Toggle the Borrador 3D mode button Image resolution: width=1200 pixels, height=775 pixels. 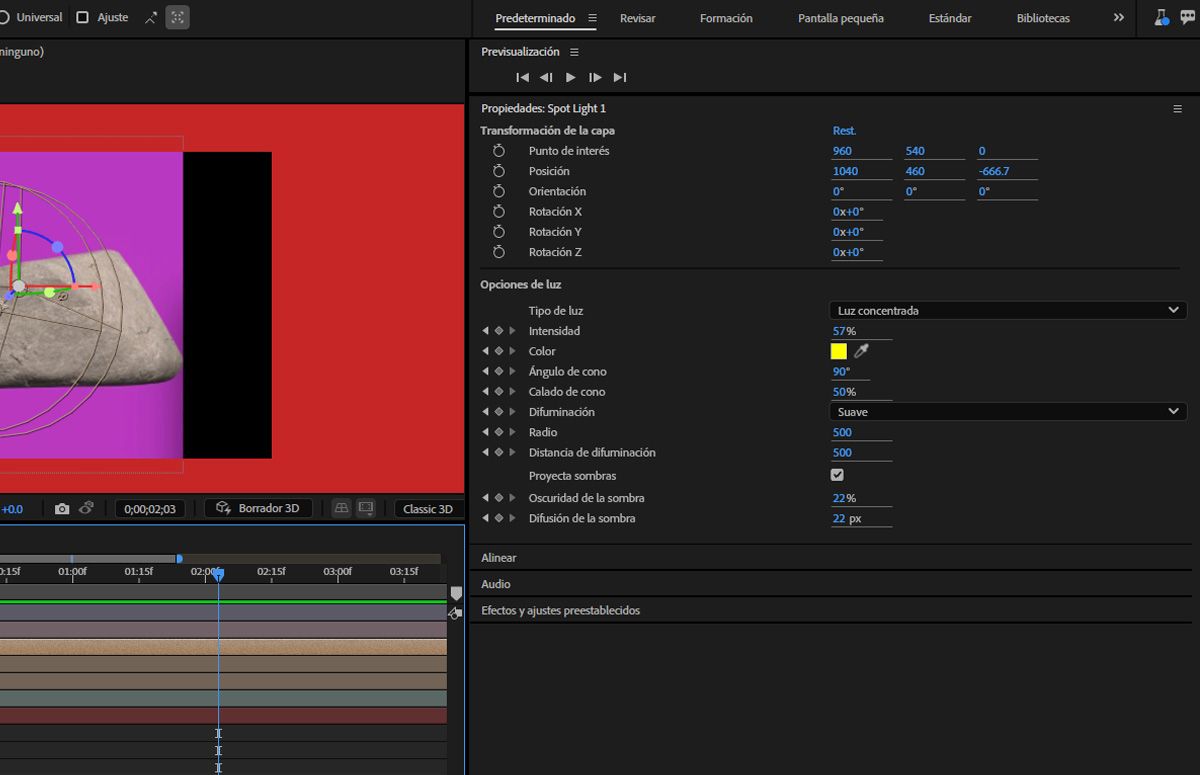(x=258, y=509)
